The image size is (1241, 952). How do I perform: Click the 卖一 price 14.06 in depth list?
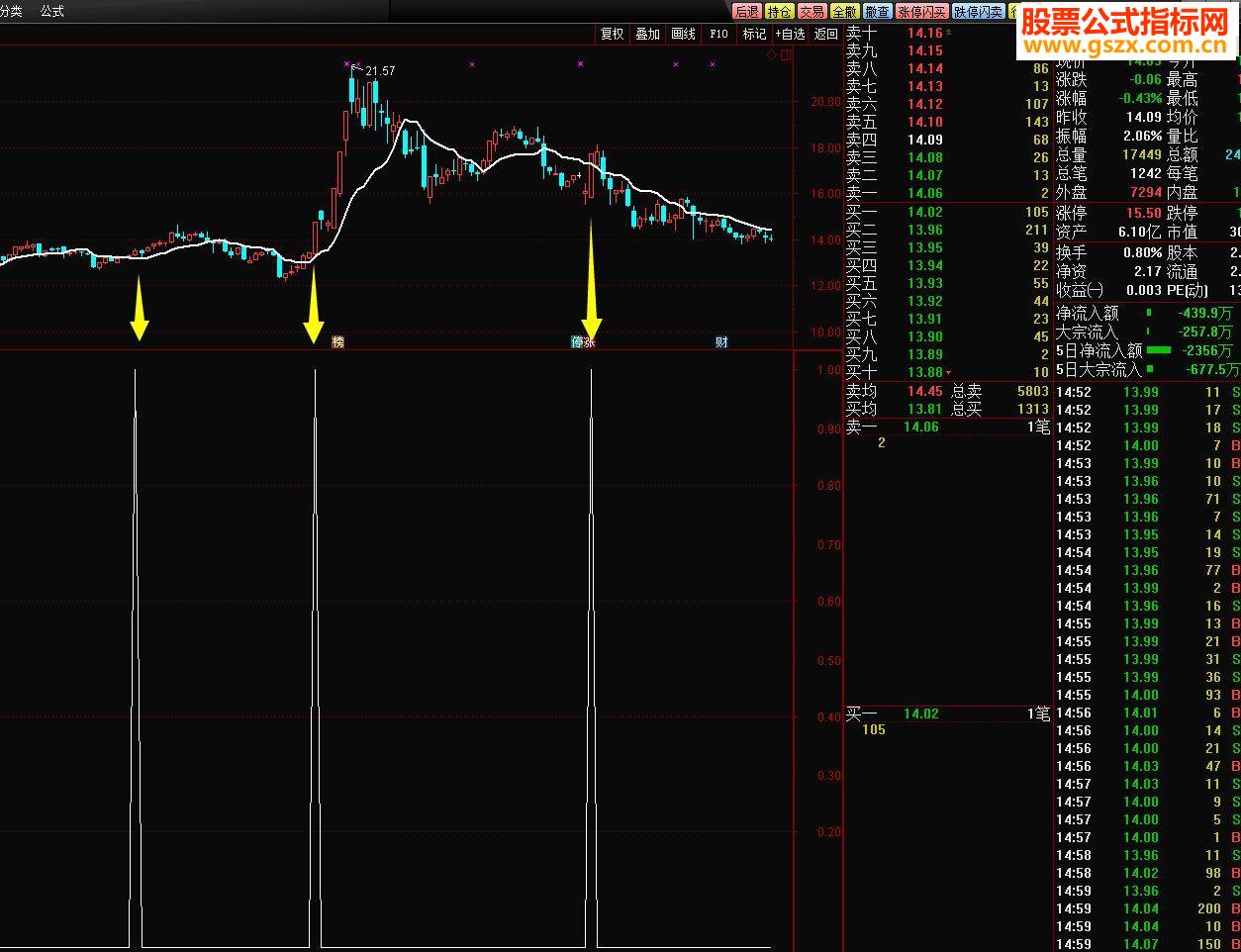point(925,193)
